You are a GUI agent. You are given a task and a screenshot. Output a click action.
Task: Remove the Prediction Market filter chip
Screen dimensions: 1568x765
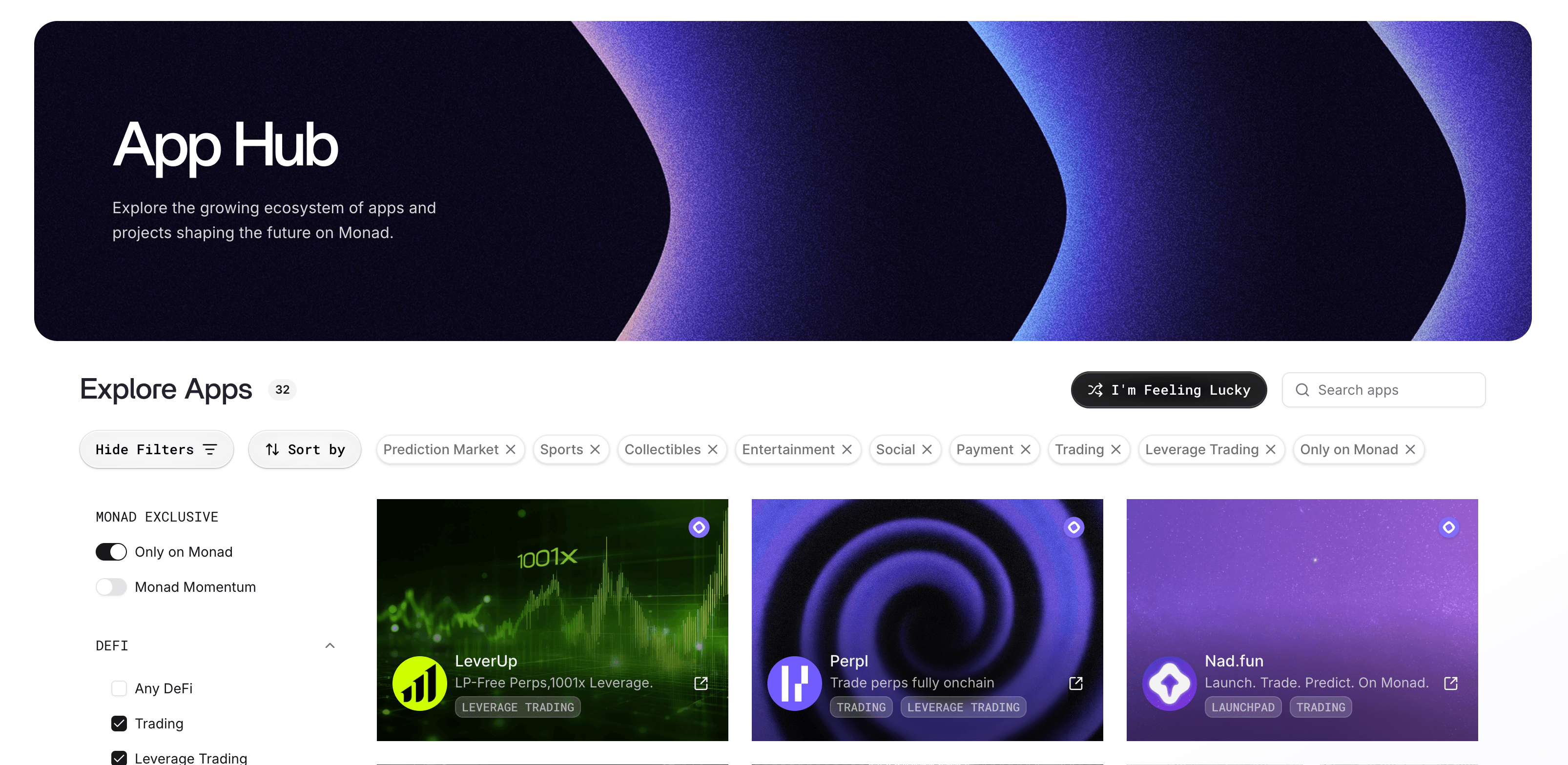[x=511, y=449]
